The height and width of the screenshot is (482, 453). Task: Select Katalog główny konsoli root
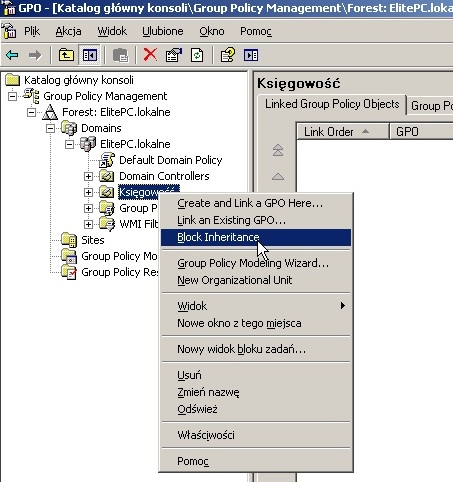79,80
